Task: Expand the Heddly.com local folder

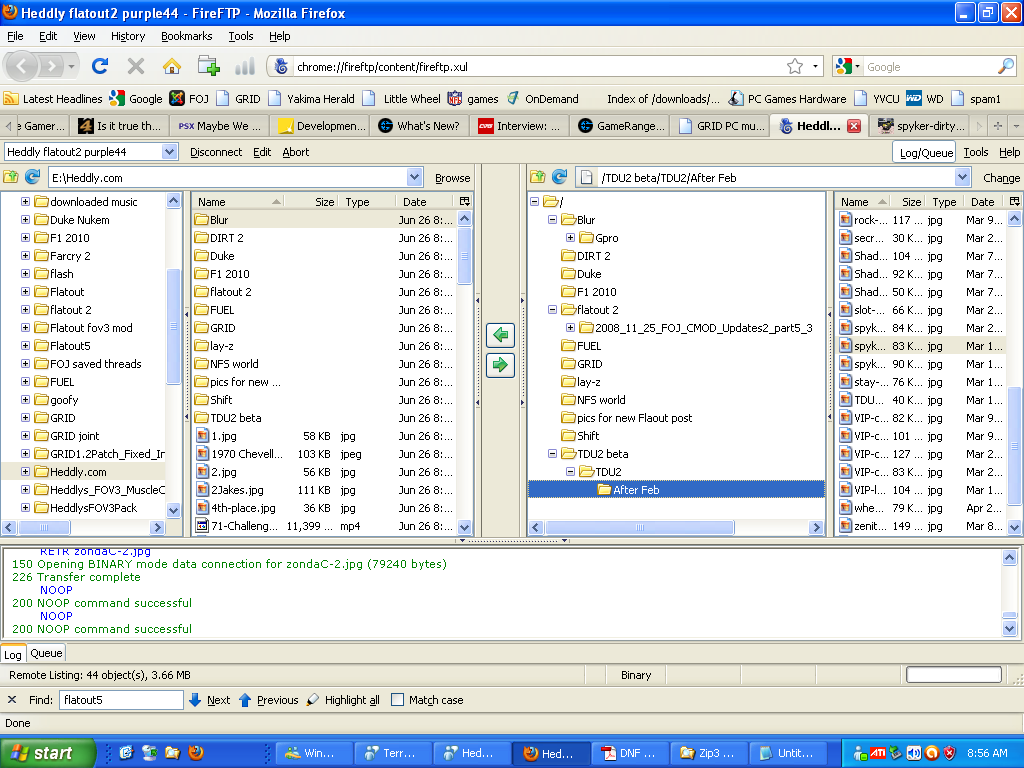Action: [25, 472]
